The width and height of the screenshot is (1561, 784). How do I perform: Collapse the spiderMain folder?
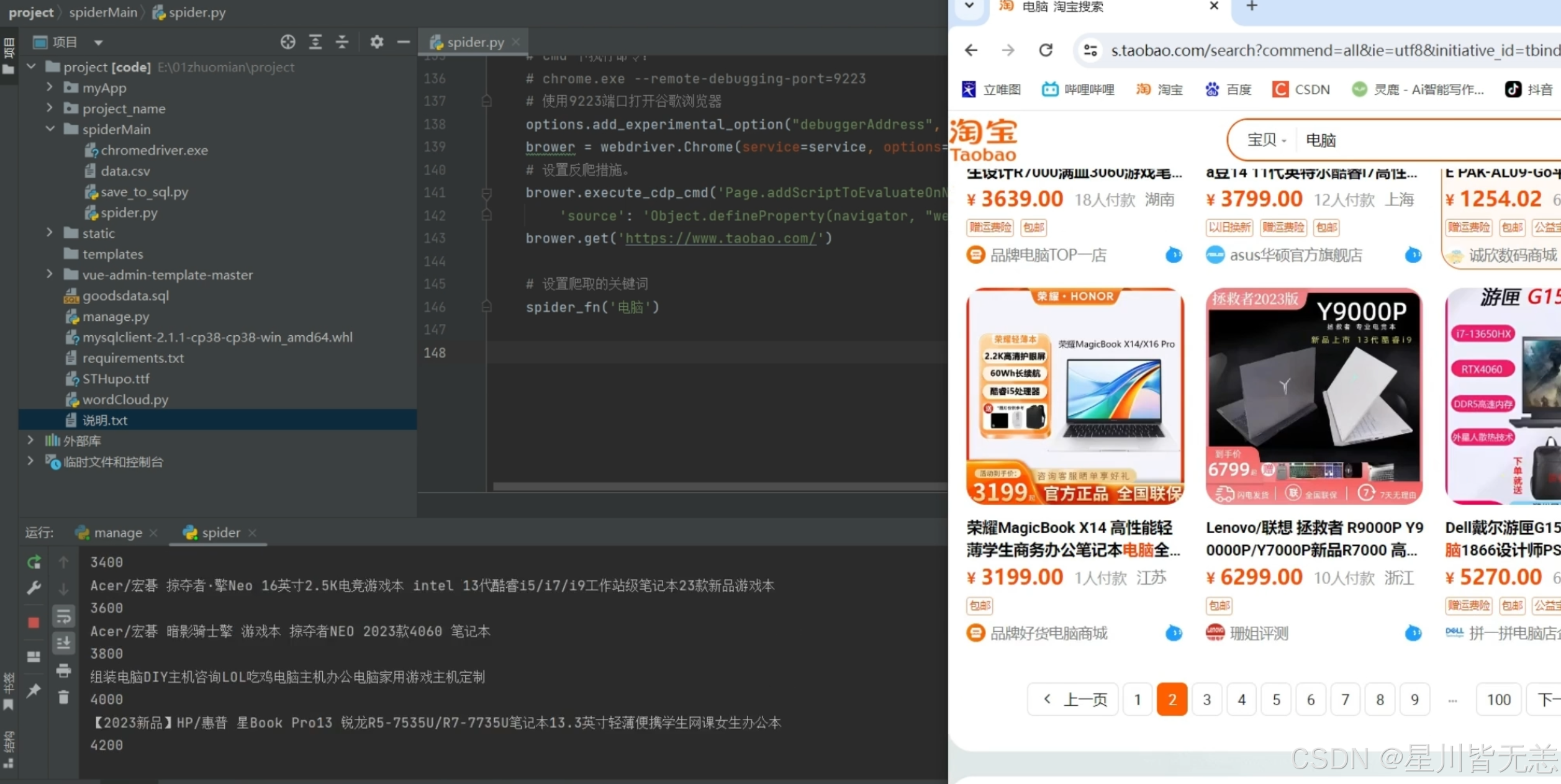pyautogui.click(x=50, y=128)
